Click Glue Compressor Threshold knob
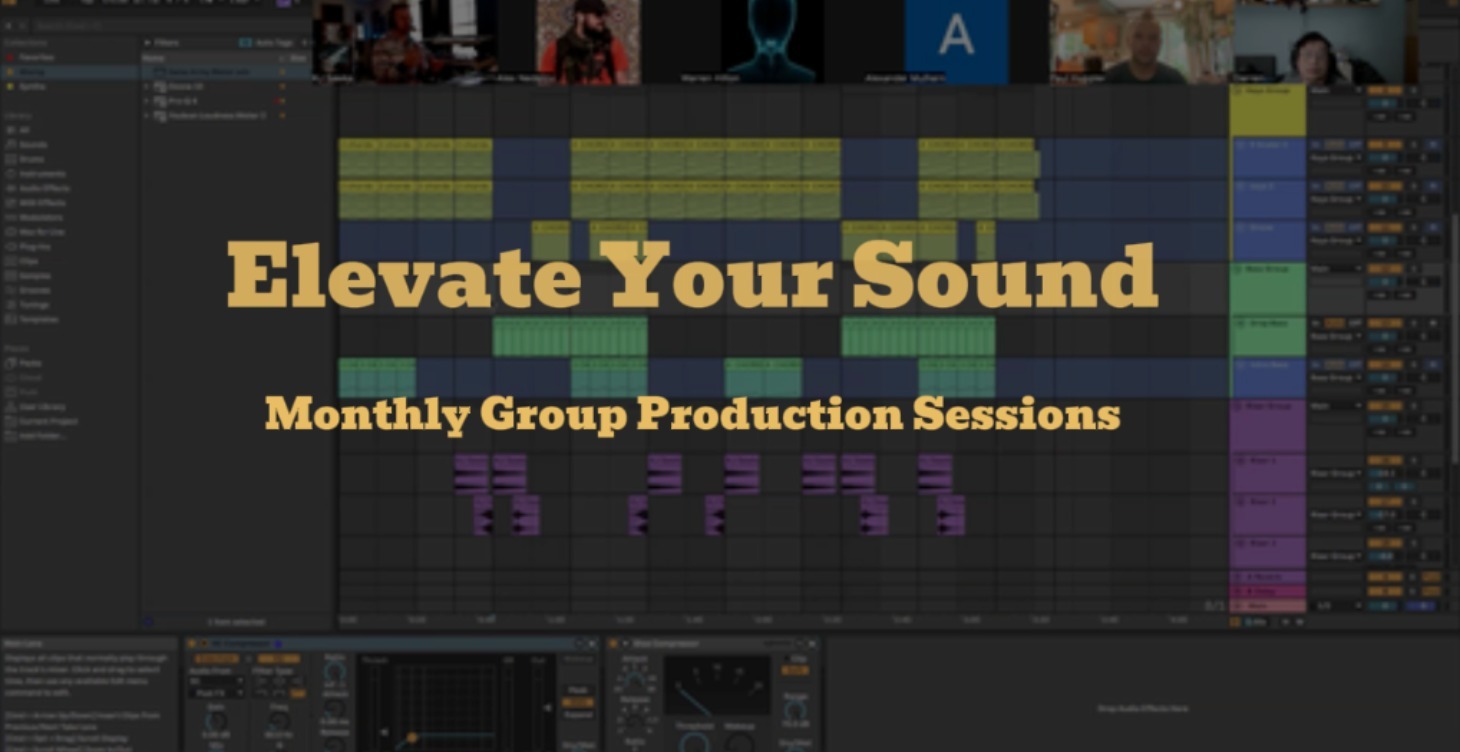The width and height of the screenshot is (1460, 752). point(694,742)
